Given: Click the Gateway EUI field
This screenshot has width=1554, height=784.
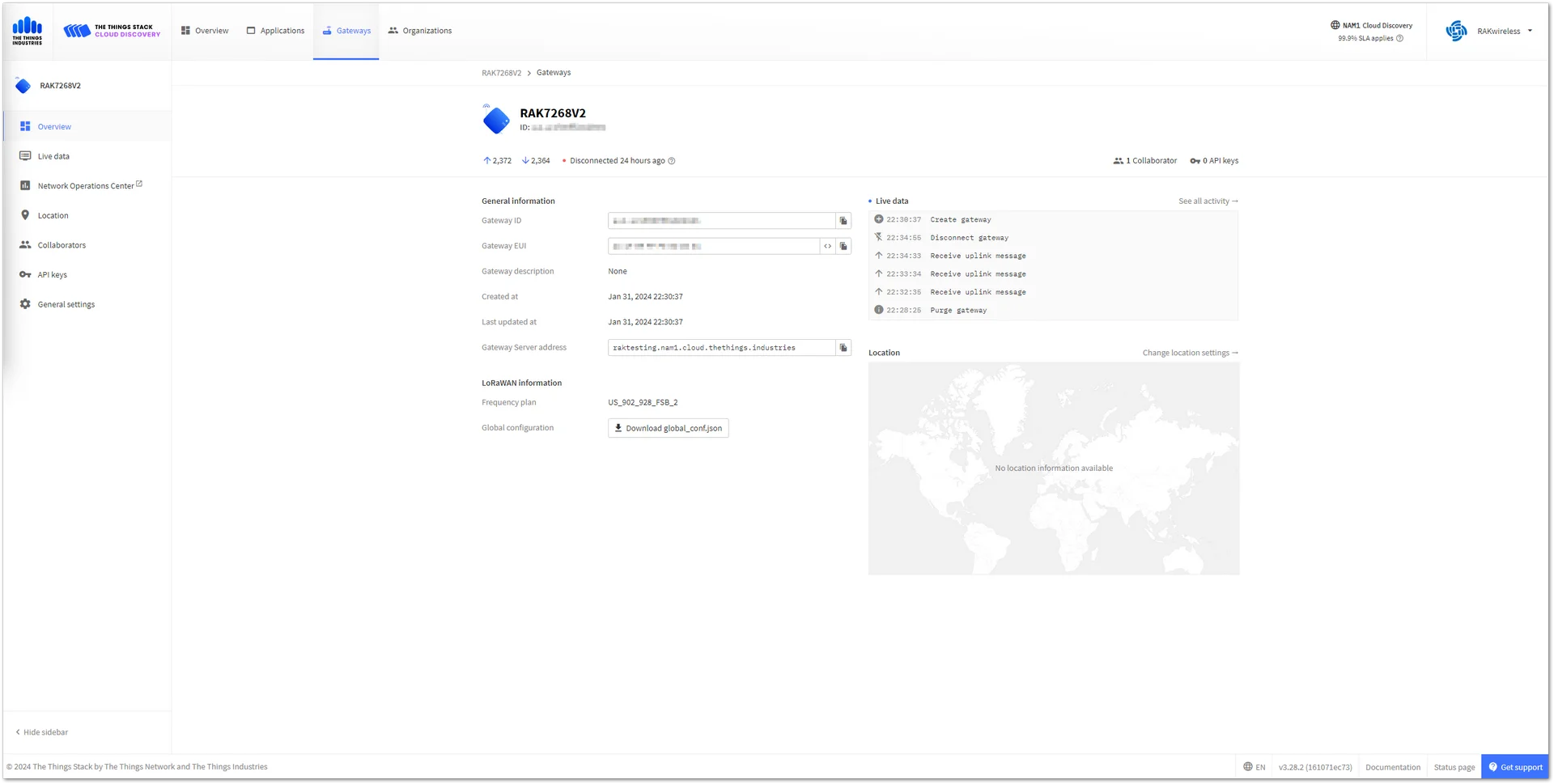Looking at the screenshot, I should [x=714, y=246].
